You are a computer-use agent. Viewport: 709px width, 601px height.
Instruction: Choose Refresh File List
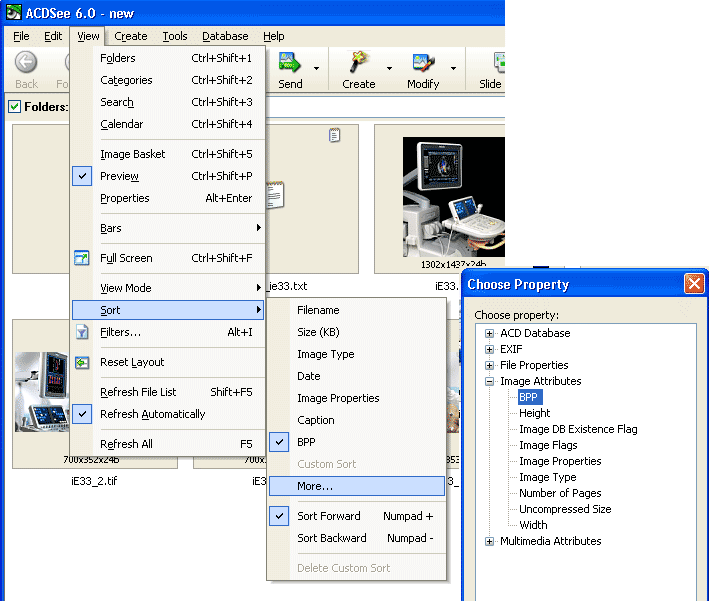(x=168, y=392)
